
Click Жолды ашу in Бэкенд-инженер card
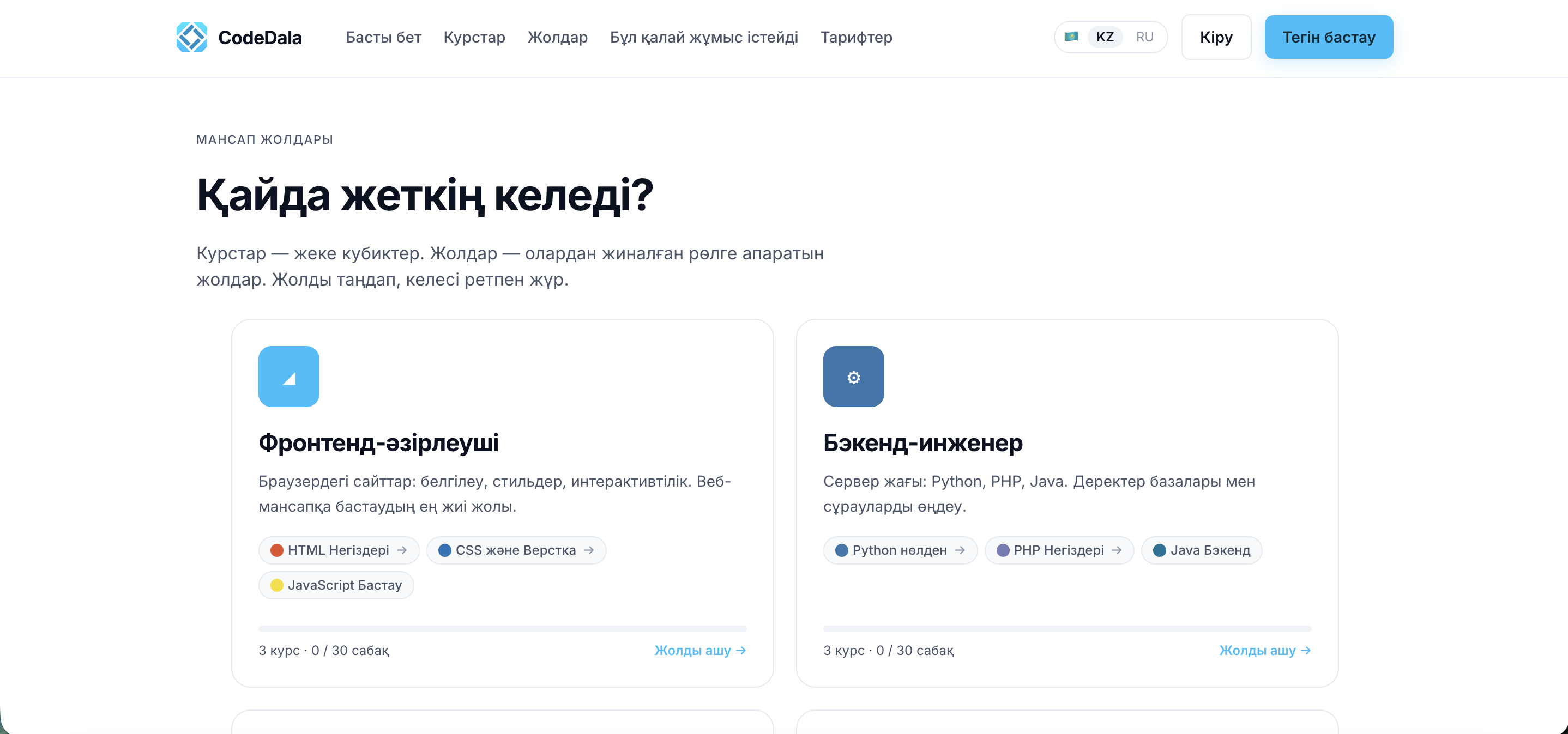[1265, 650]
